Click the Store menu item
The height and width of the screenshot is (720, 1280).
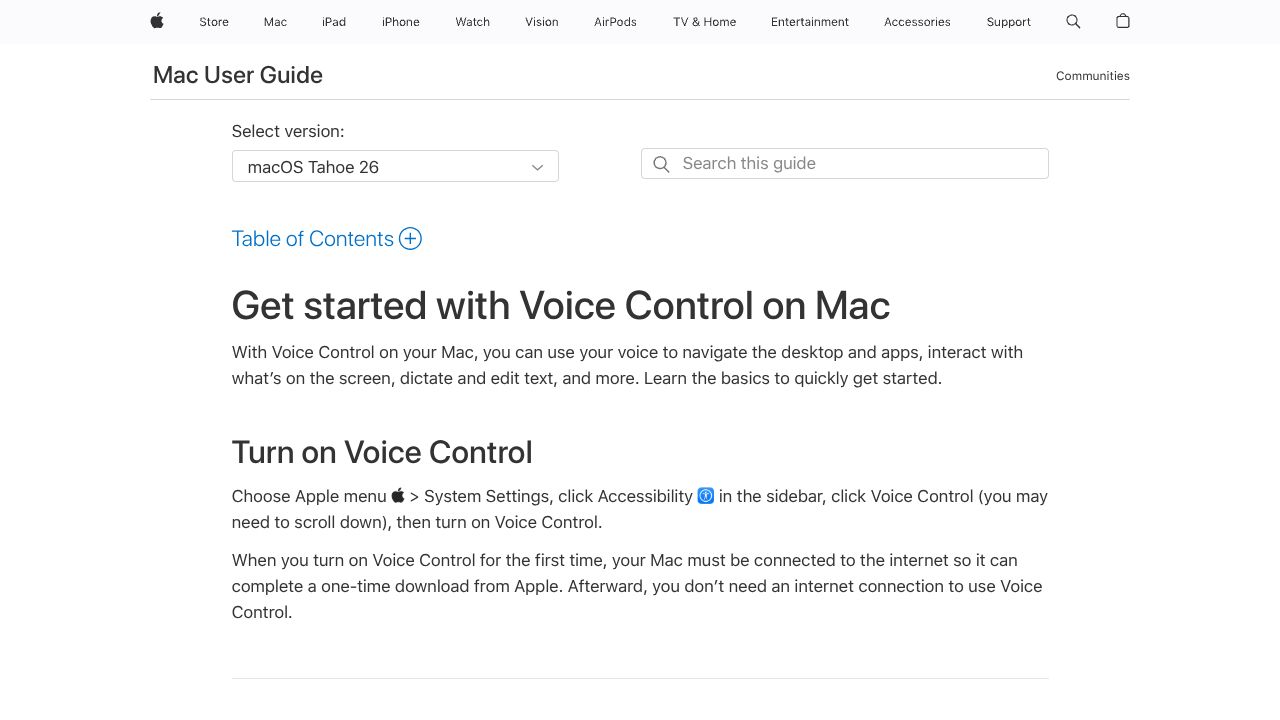point(213,21)
